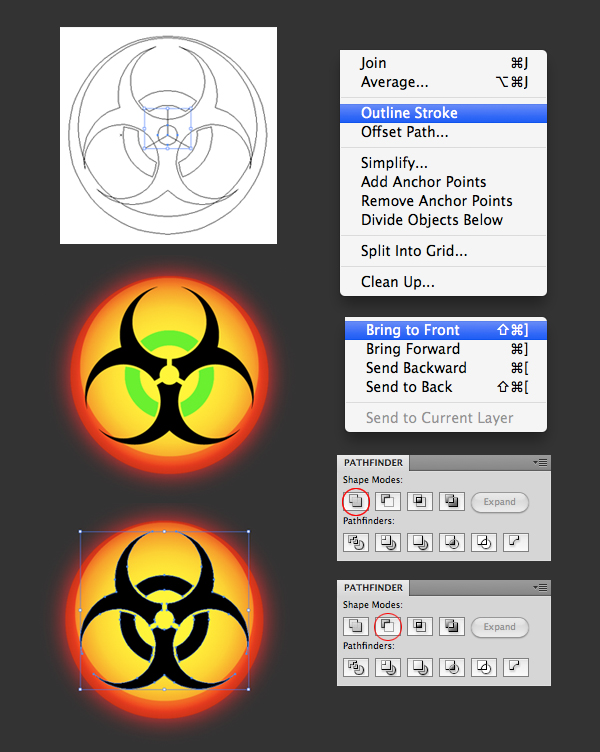Click the red-circled Unite icon in Pathfinder
600x752 pixels.
coord(355,502)
